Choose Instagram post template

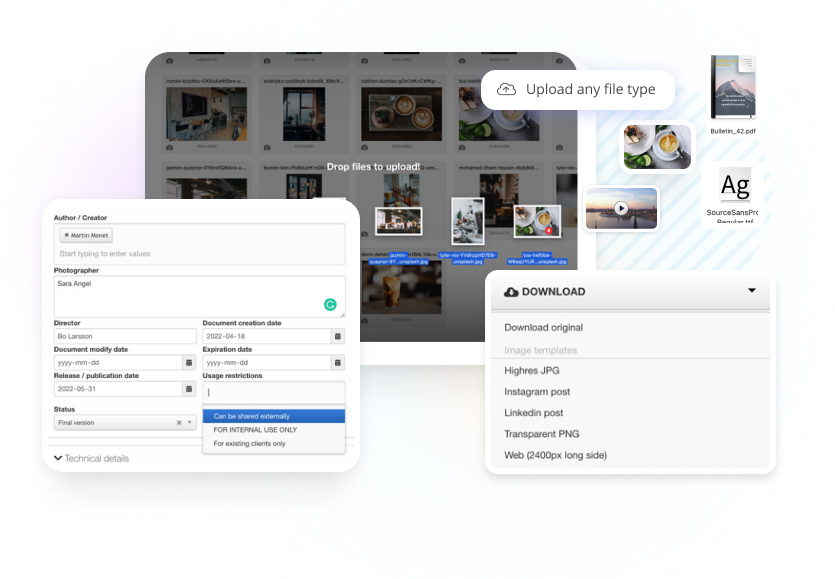pos(537,392)
